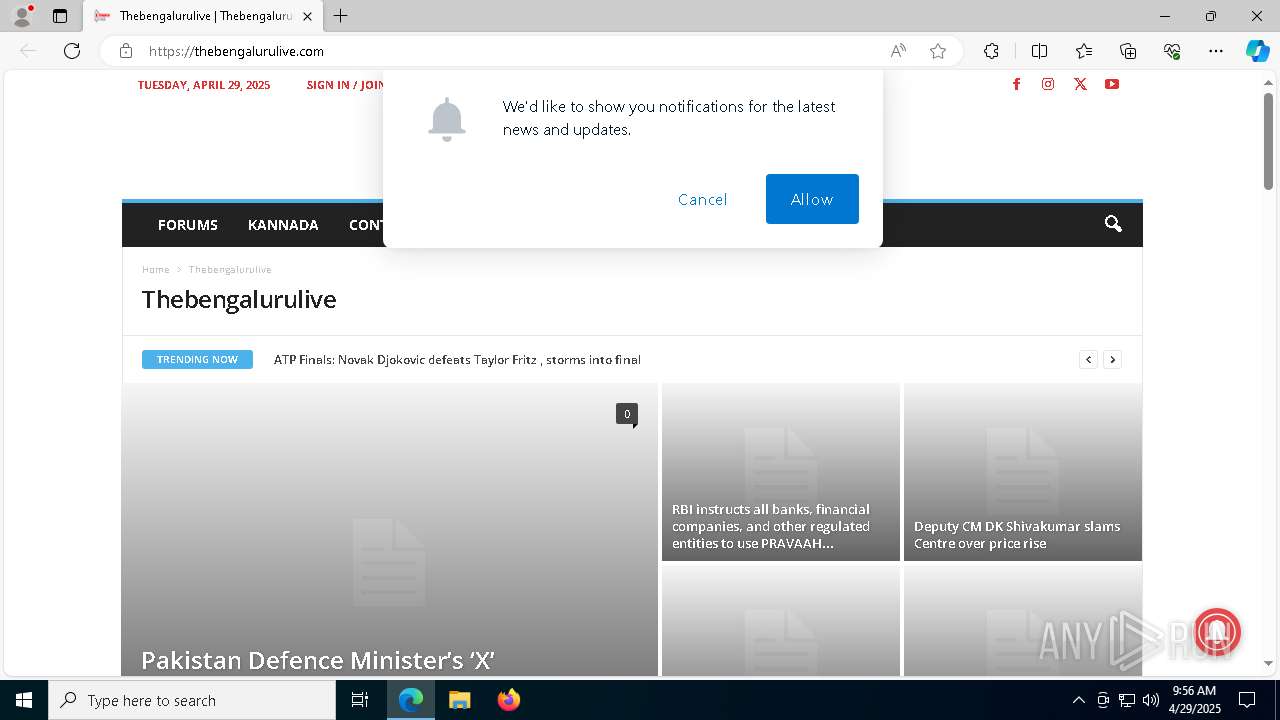Show next trending headline

tap(1112, 359)
